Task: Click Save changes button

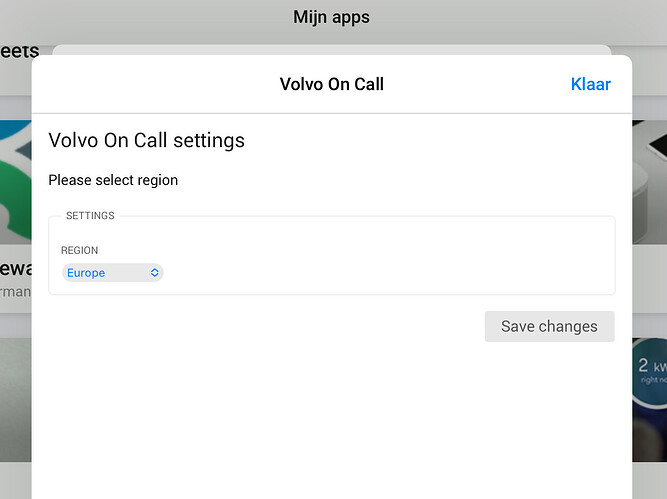Action: [549, 326]
